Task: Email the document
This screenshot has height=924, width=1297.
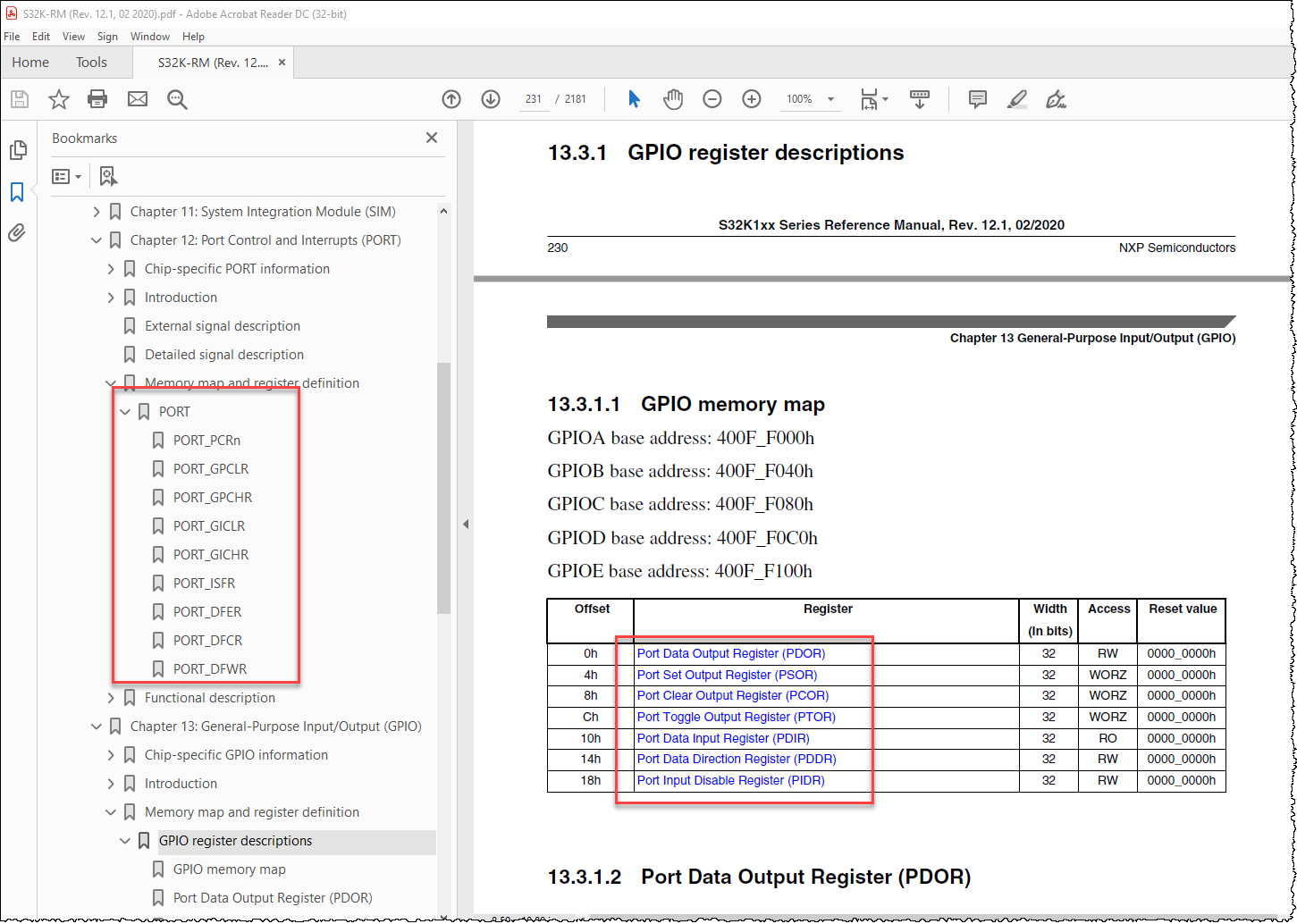Action: [x=137, y=99]
